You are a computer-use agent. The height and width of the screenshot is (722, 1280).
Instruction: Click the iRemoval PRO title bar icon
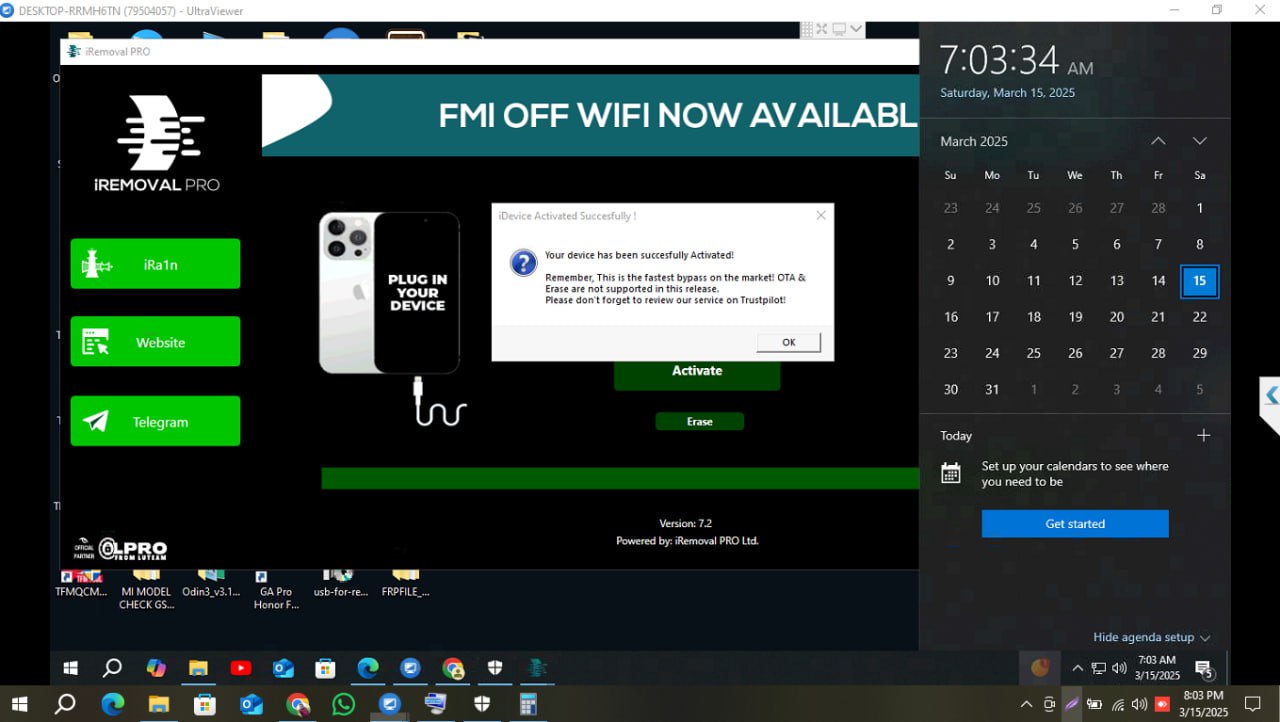point(73,51)
